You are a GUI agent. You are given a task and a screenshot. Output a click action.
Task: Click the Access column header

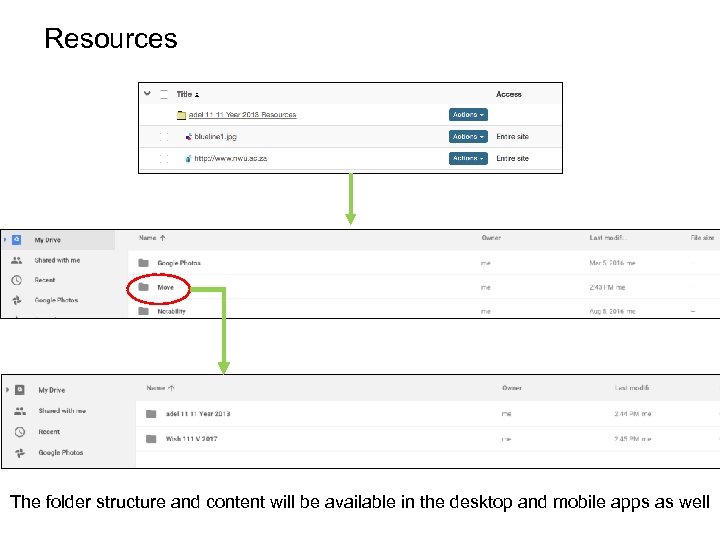click(509, 94)
